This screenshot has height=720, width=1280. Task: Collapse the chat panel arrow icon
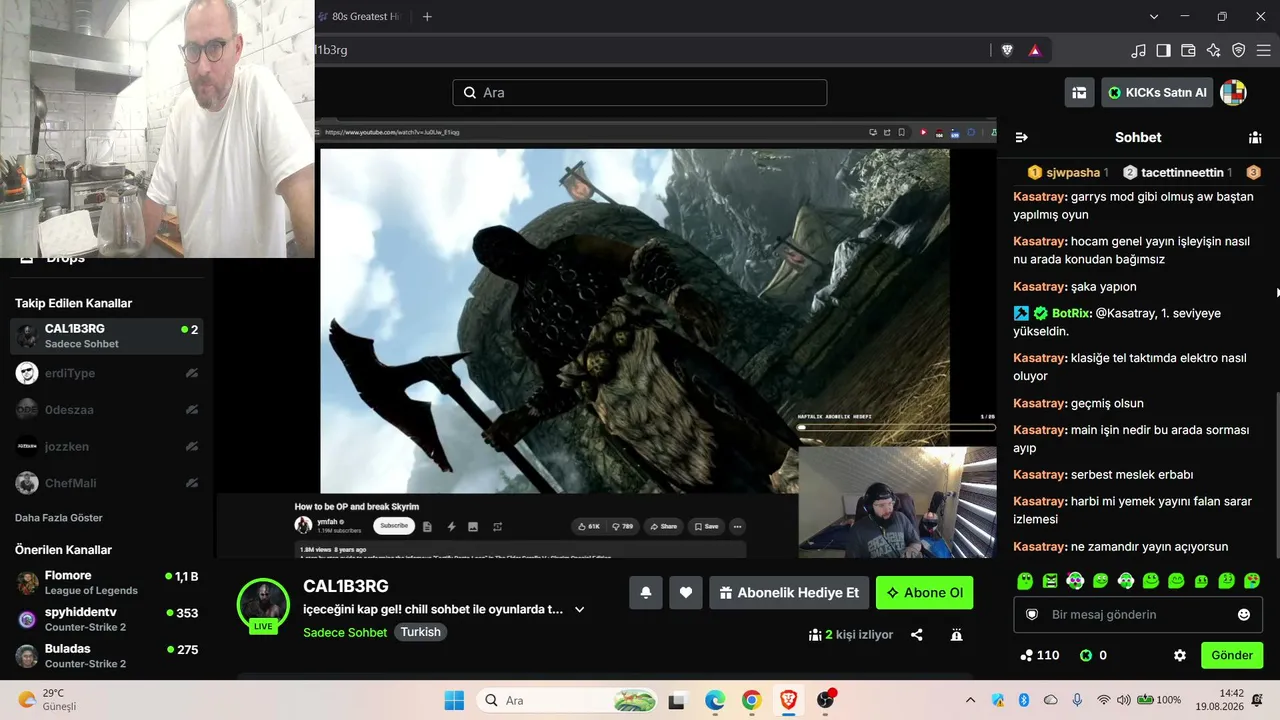pos(1021,137)
